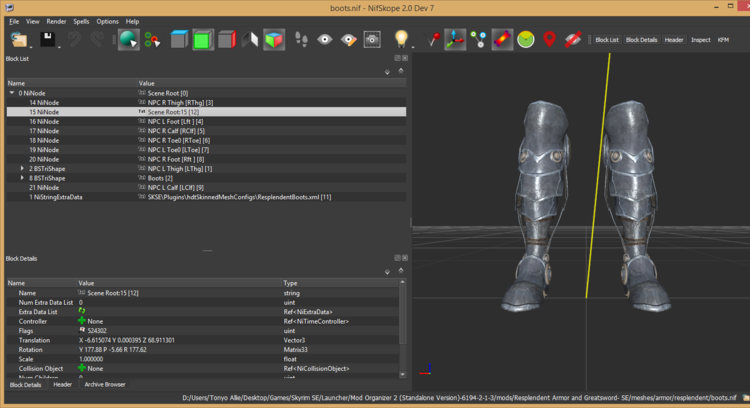The image size is (750, 408).
Task: Open file using the Load folder icon
Action: coord(19,39)
